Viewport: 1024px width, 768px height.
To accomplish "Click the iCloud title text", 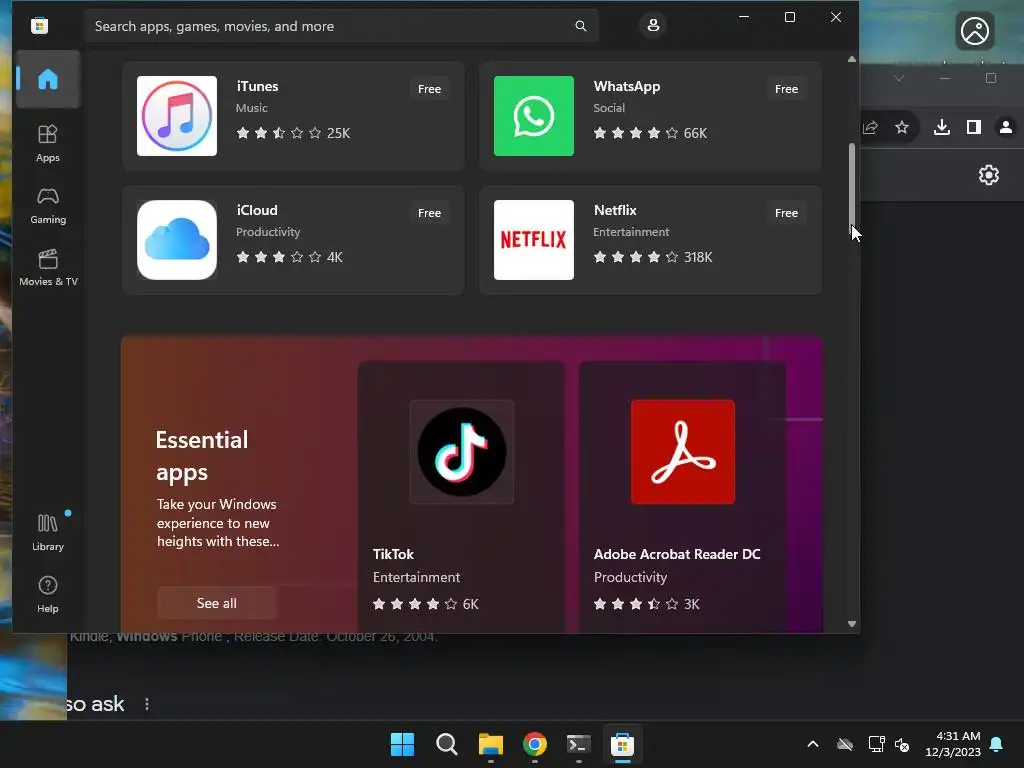I will pyautogui.click(x=257, y=210).
